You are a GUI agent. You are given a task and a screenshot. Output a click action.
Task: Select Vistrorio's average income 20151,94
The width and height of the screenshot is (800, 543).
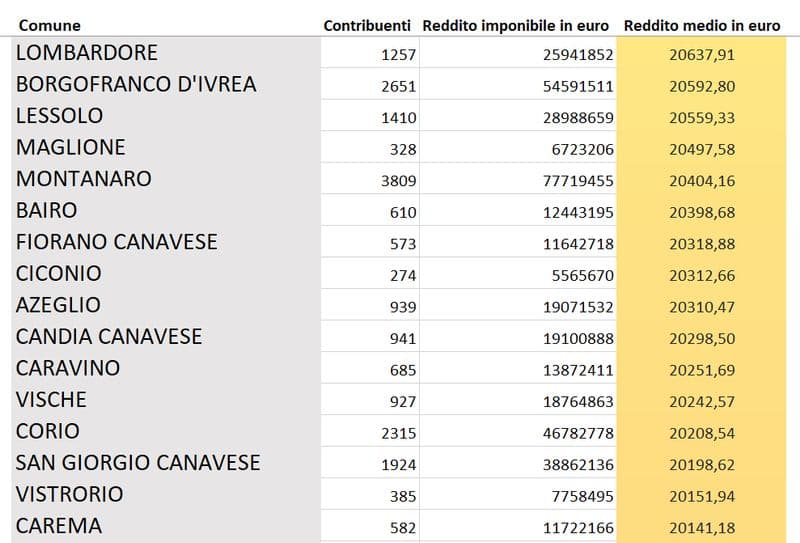(701, 496)
